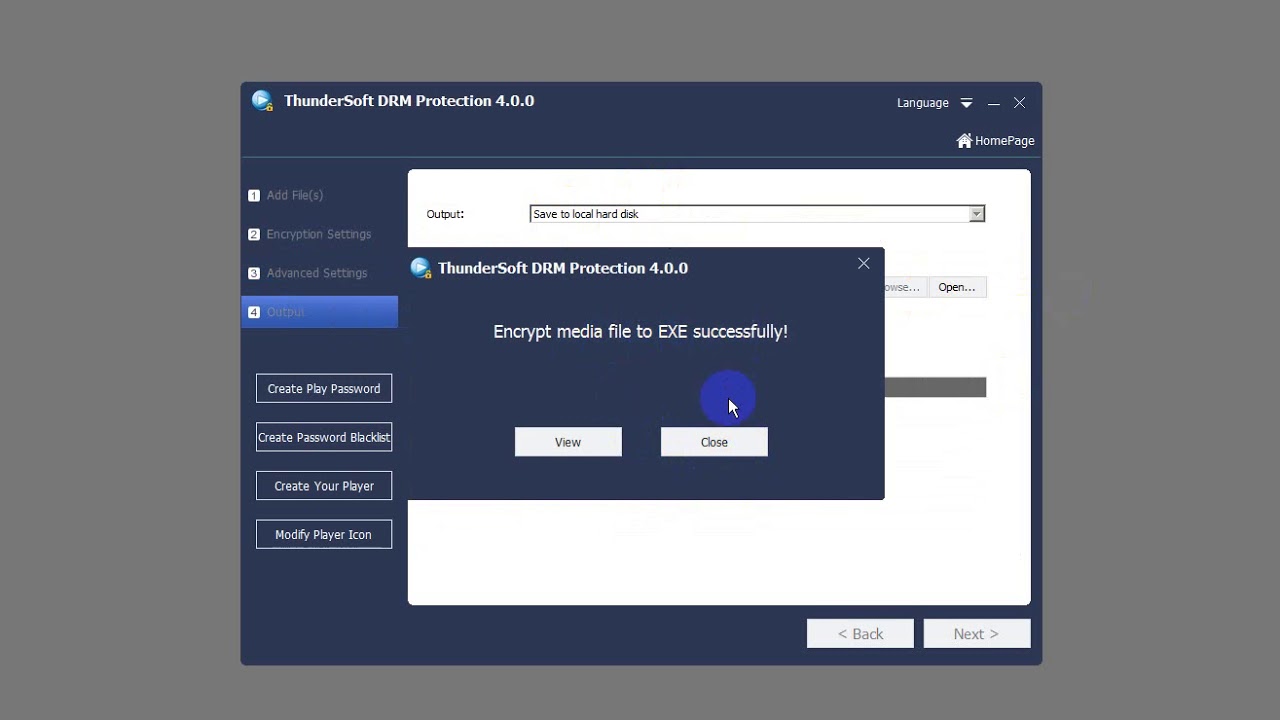Screen dimensions: 1280x720
Task: Click Create Play Password button
Action: [324, 389]
